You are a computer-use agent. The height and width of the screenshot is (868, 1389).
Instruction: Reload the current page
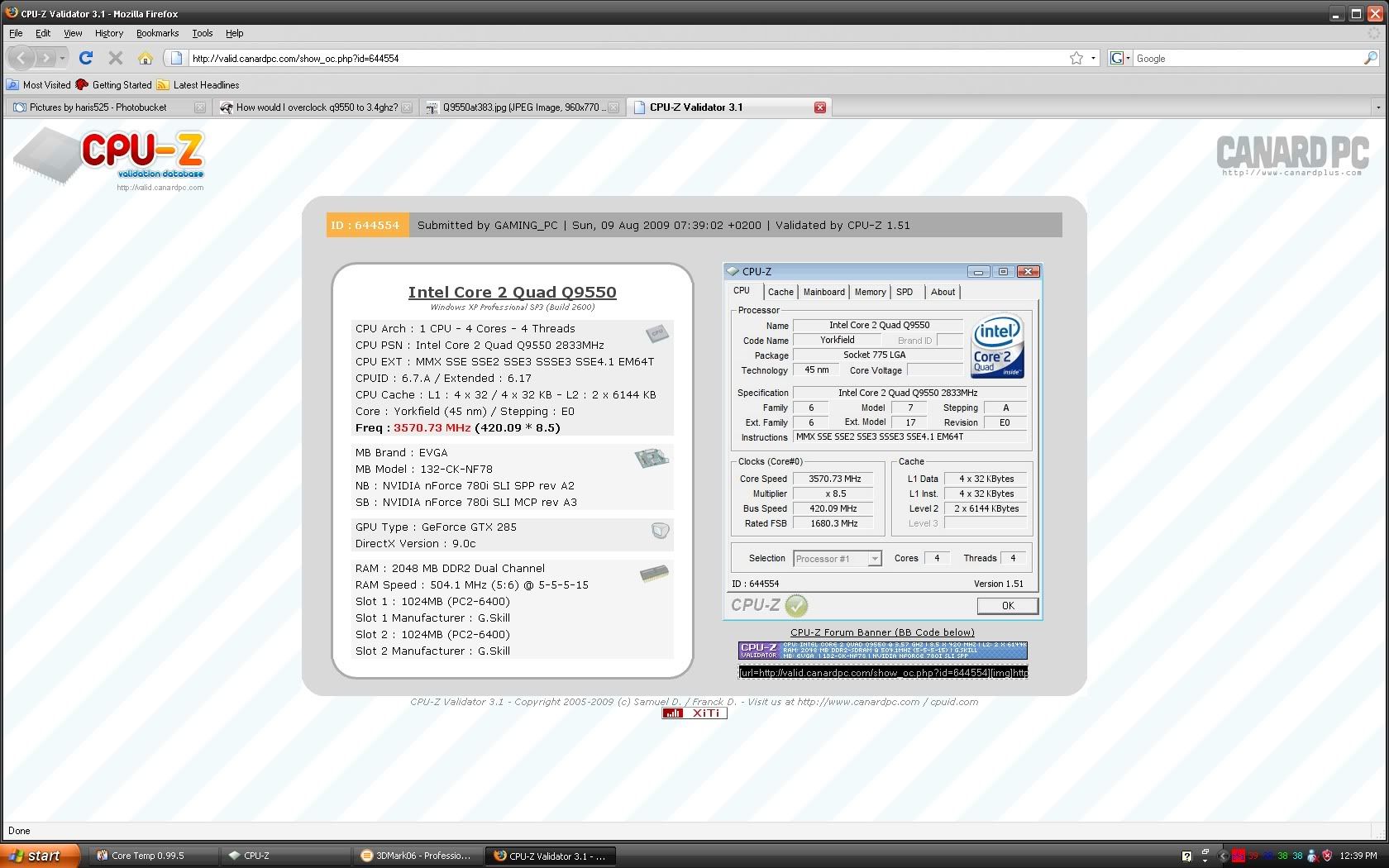[86, 58]
